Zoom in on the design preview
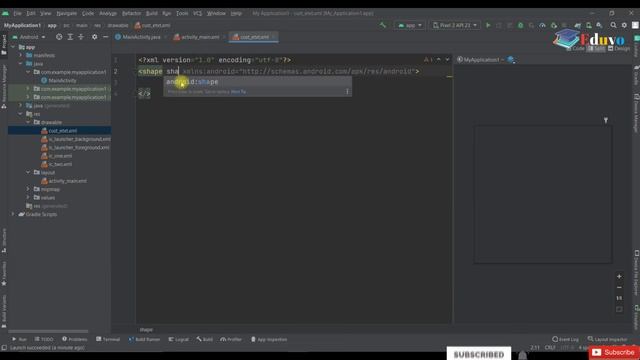 click(619, 276)
